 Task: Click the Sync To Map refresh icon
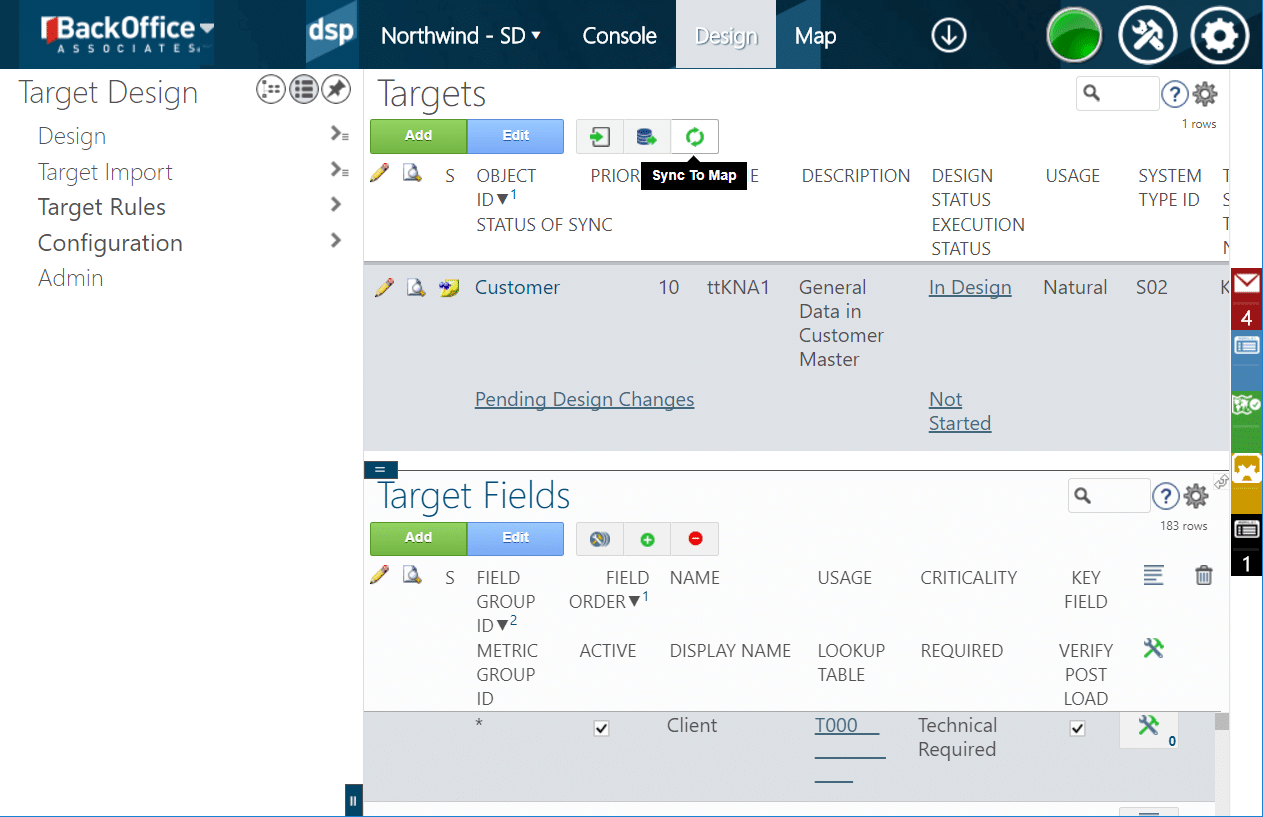click(695, 137)
